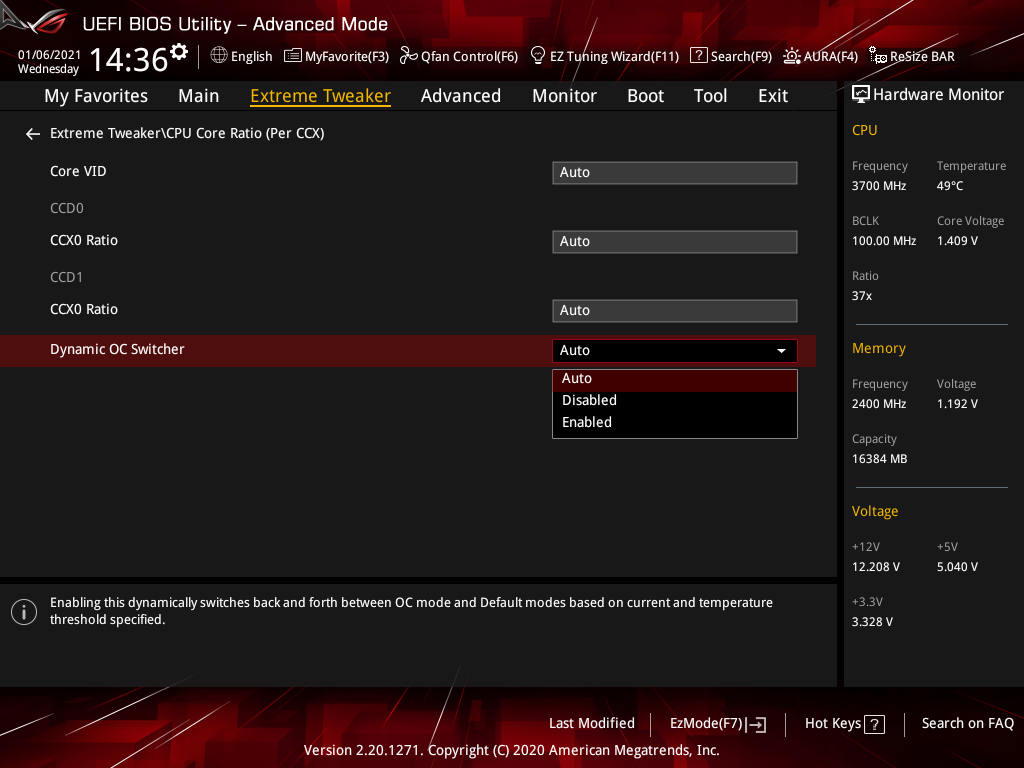Click the CPU frequency value 3700 MHz
This screenshot has height=768, width=1024.
(x=878, y=186)
